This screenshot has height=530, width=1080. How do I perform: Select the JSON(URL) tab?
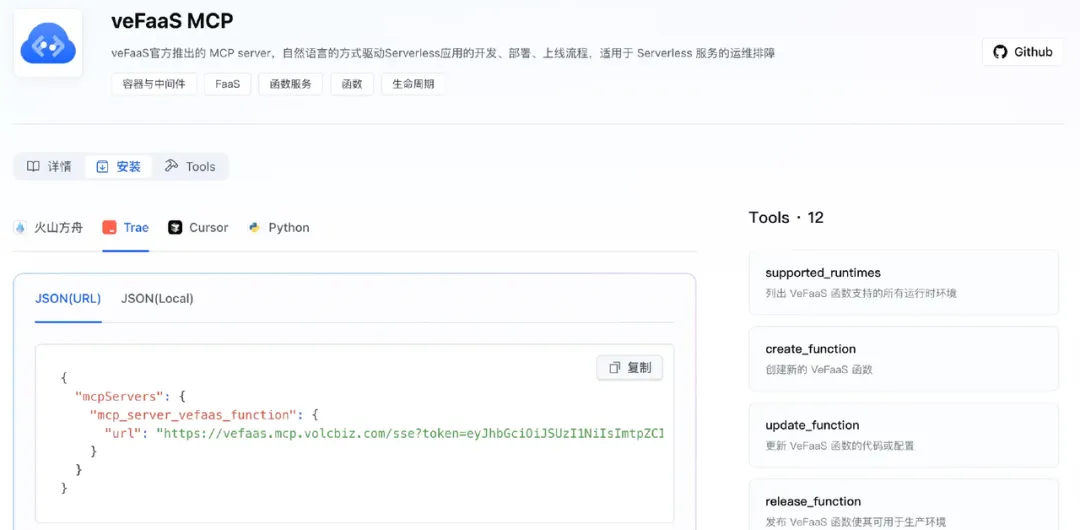pos(68,298)
